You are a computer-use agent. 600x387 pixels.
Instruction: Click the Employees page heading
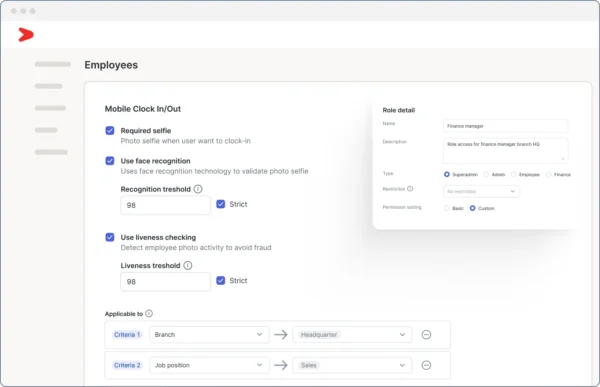click(x=111, y=65)
